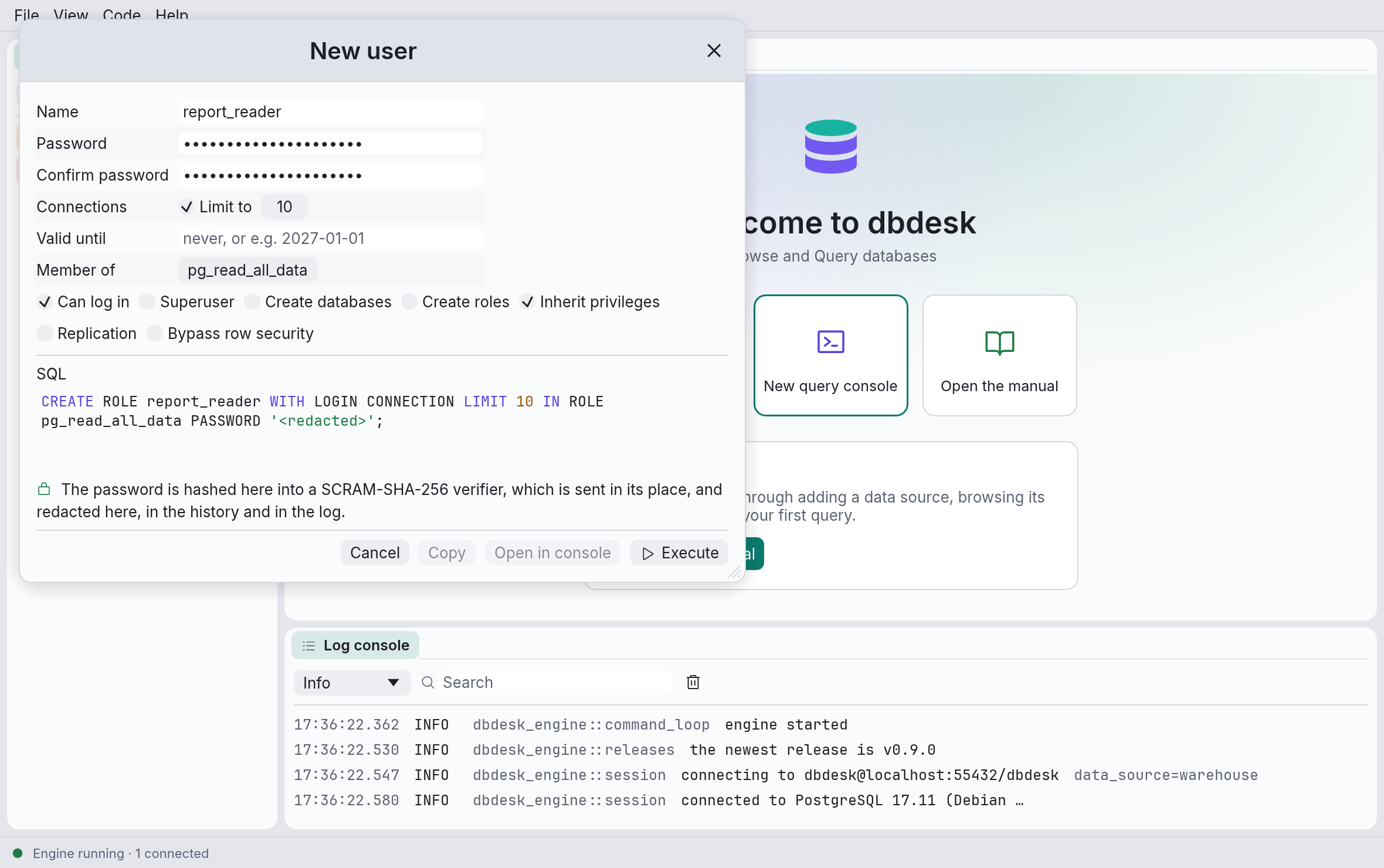The height and width of the screenshot is (868, 1384).
Task: Click 'Engine running · 1 connected' status text
Action: 121,853
